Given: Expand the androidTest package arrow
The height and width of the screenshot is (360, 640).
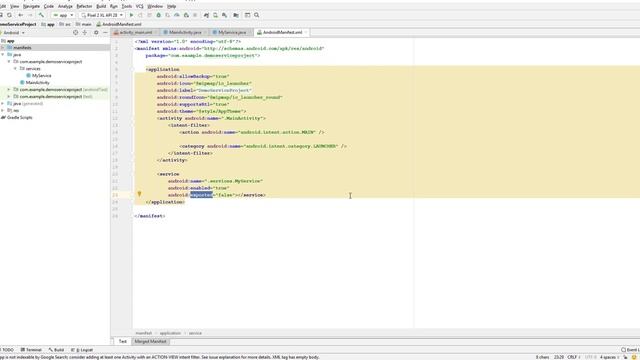Looking at the screenshot, I should [x=9, y=89].
